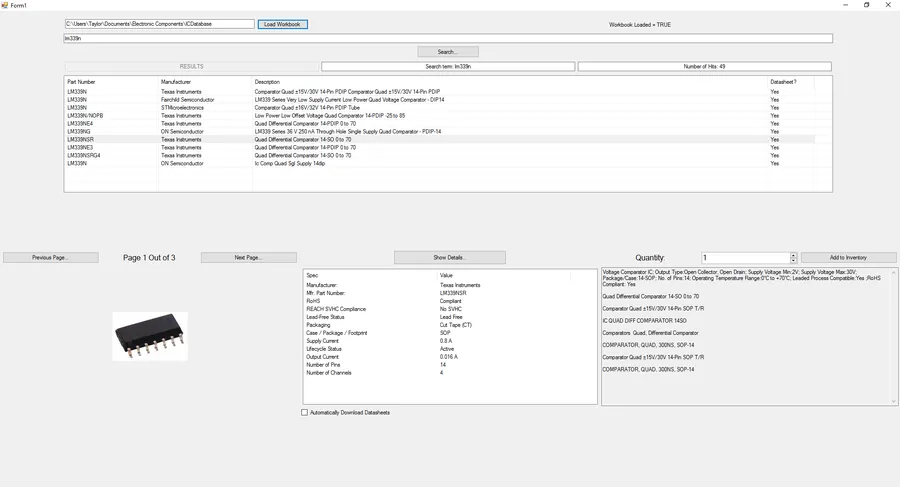The image size is (900, 487).
Task: Click the Part Number column header
Action: pyautogui.click(x=82, y=82)
